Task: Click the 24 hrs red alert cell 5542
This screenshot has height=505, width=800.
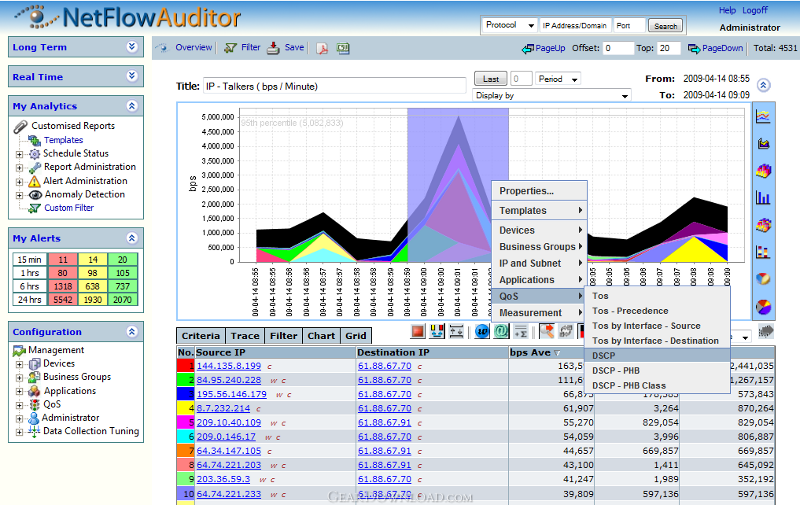Action: click(x=63, y=299)
